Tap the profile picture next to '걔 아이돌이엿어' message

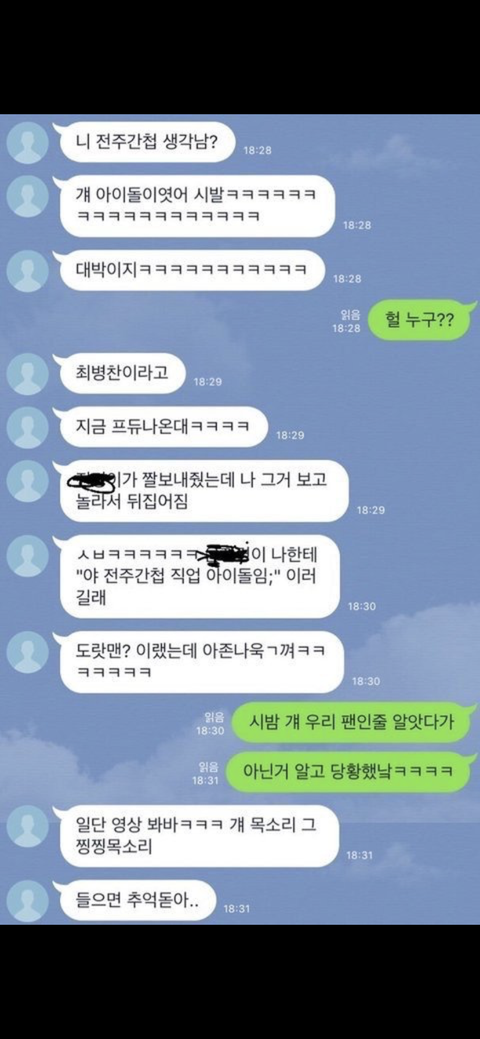[27, 197]
